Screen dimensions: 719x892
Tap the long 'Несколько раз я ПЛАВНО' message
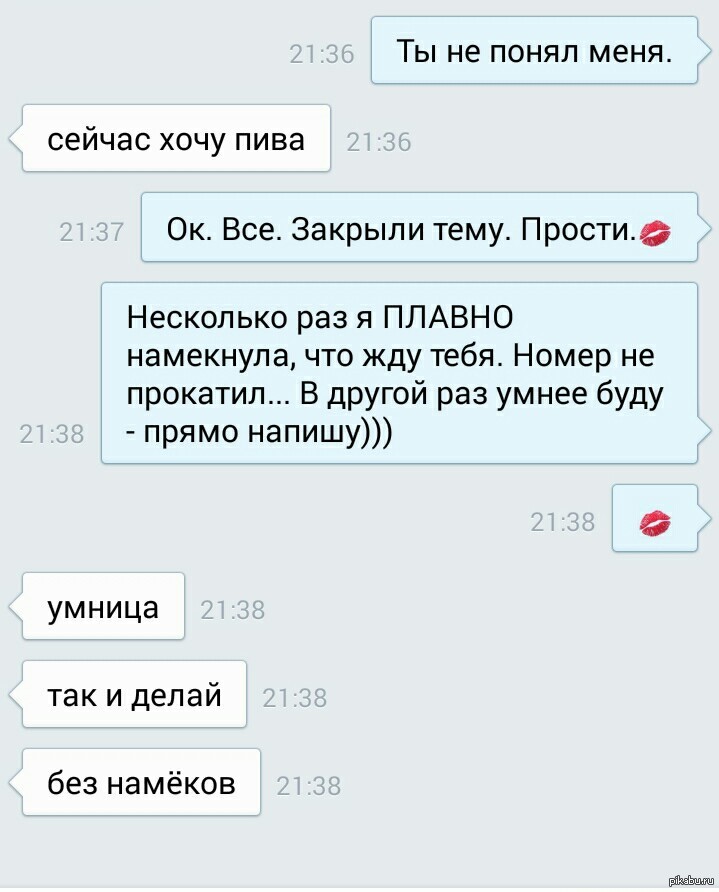(399, 373)
